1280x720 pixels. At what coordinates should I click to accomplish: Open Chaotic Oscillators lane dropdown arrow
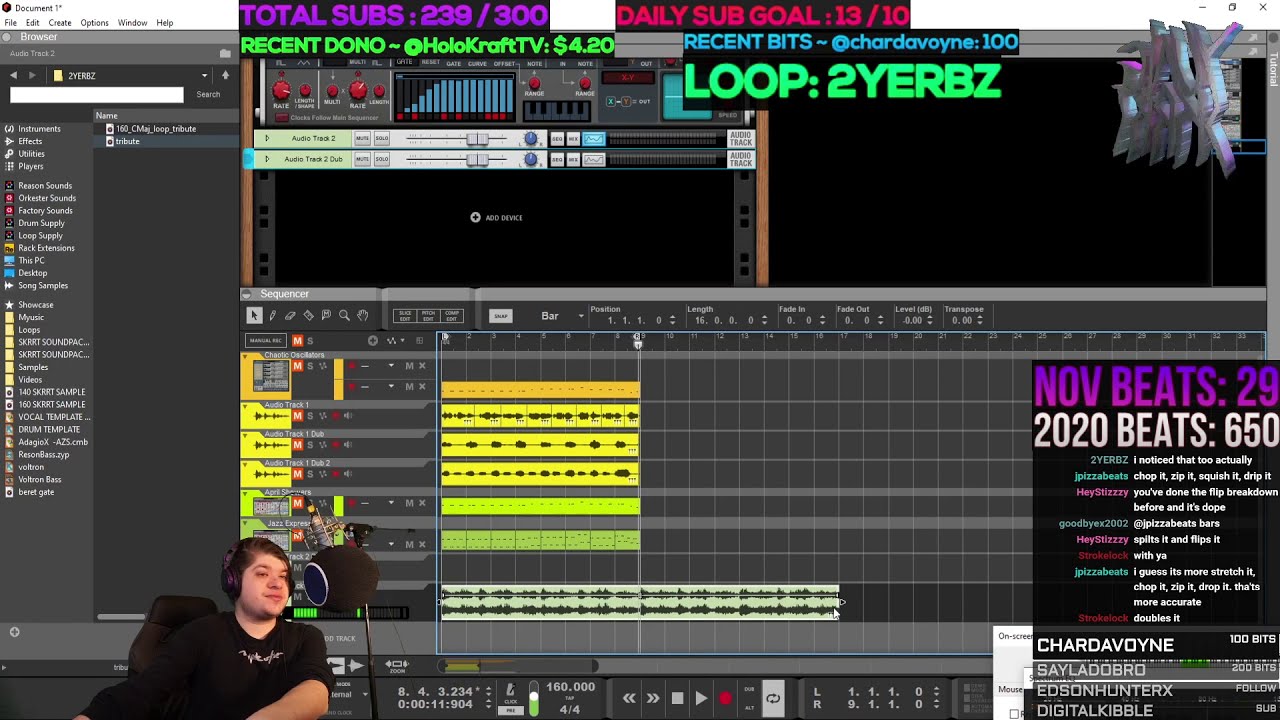coord(391,366)
